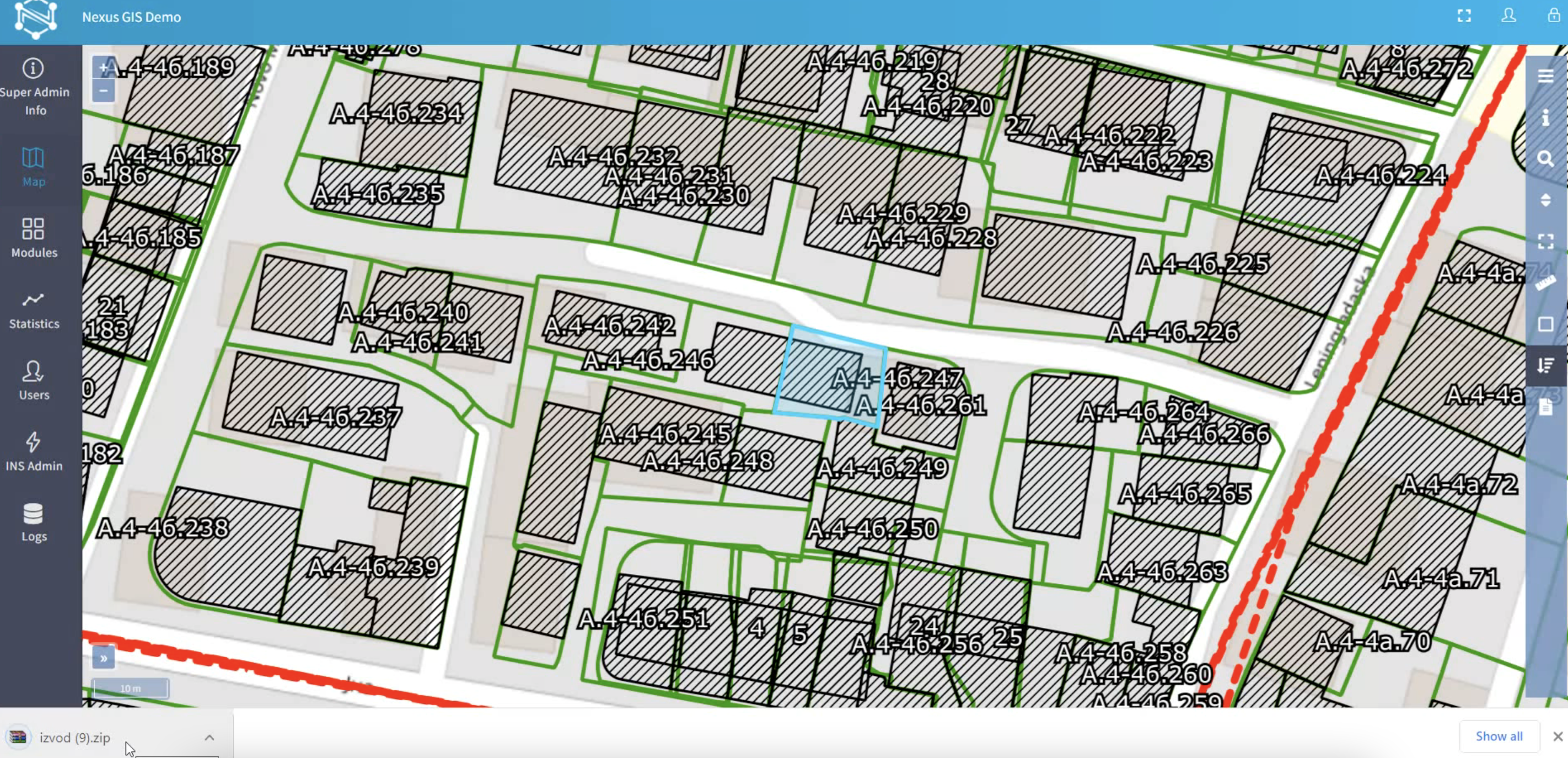Click parcel label A.4-46.229
Screen dimensions: 1568x758
coord(903,213)
